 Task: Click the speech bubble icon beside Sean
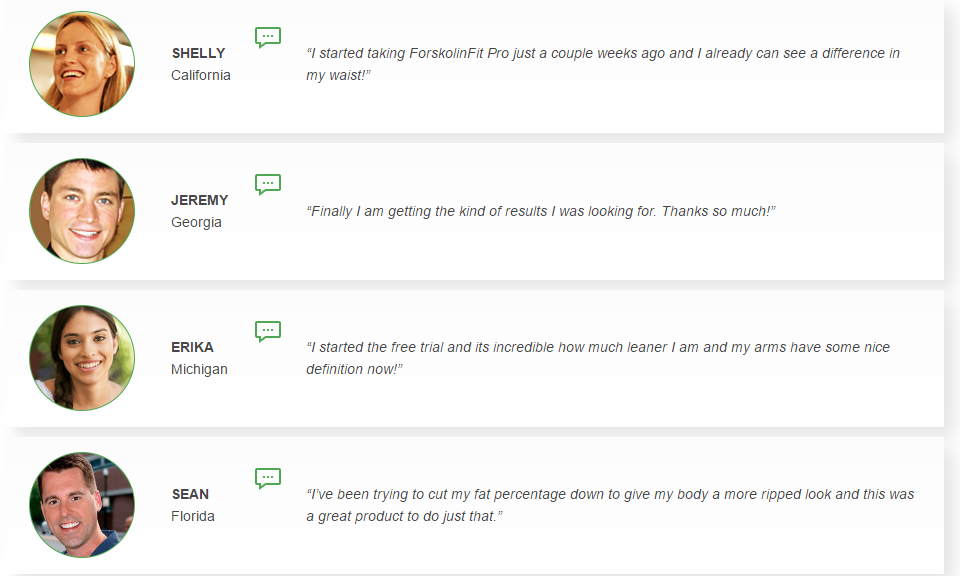268,478
